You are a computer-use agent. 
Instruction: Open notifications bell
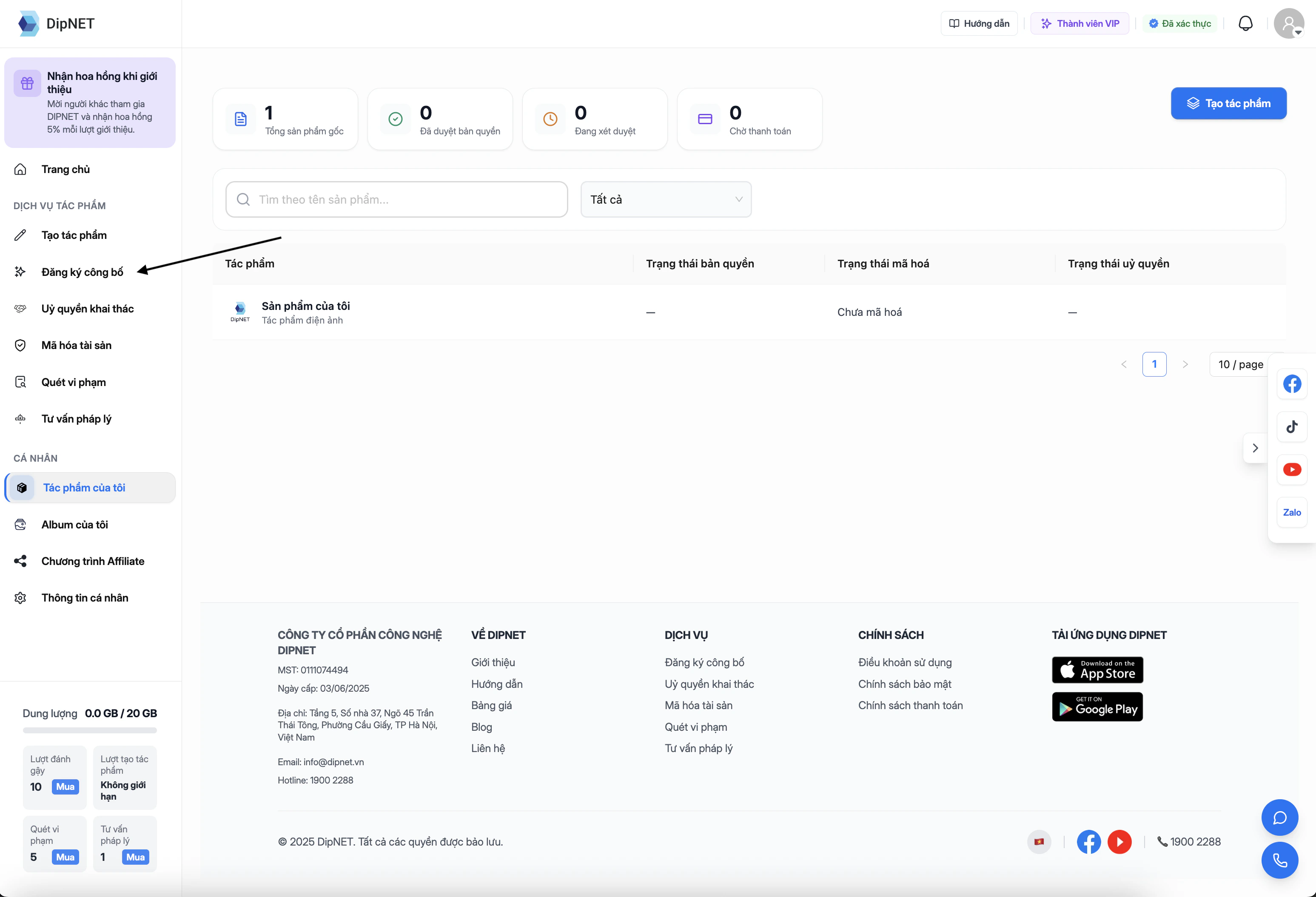pos(1245,24)
